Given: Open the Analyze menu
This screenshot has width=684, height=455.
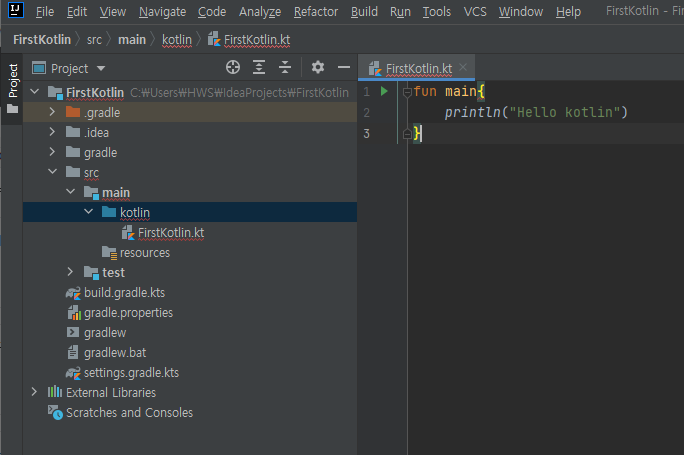Looking at the screenshot, I should pyautogui.click(x=260, y=12).
